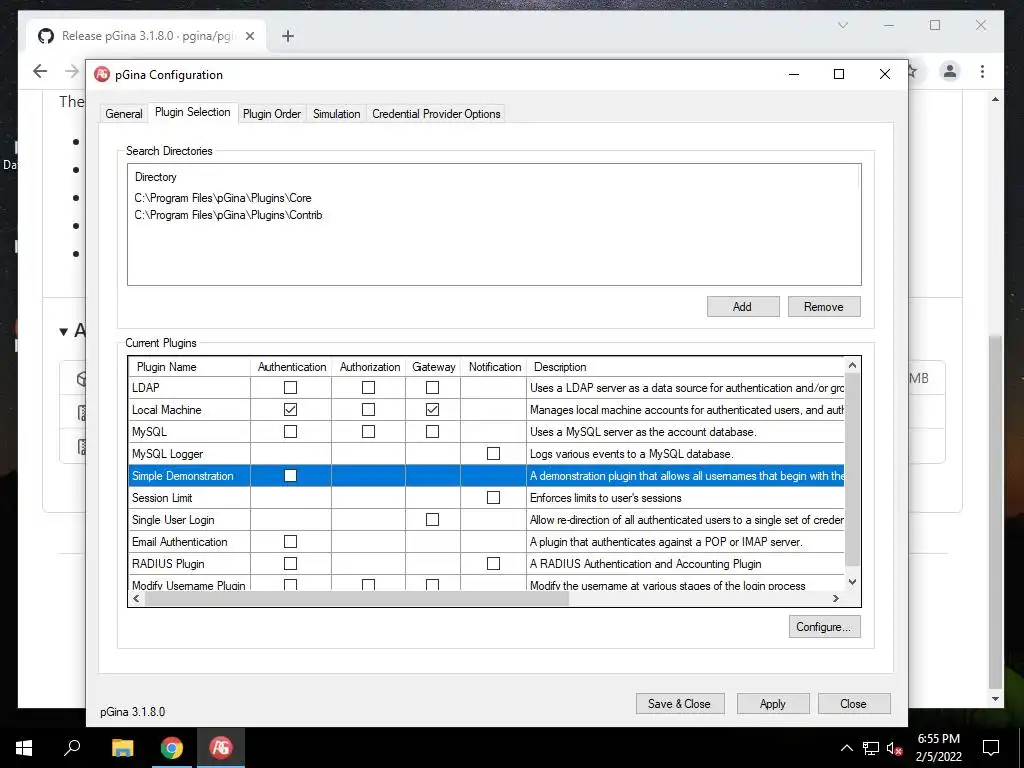Uncheck Local Machine Authentication
The height and width of the screenshot is (768, 1024).
tap(291, 409)
